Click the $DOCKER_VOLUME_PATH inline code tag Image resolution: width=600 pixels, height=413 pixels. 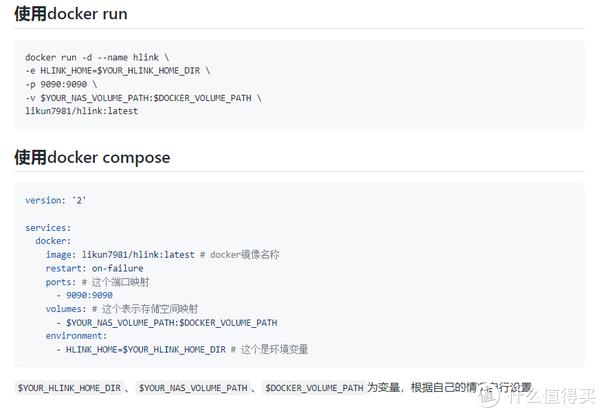pyautogui.click(x=314, y=388)
